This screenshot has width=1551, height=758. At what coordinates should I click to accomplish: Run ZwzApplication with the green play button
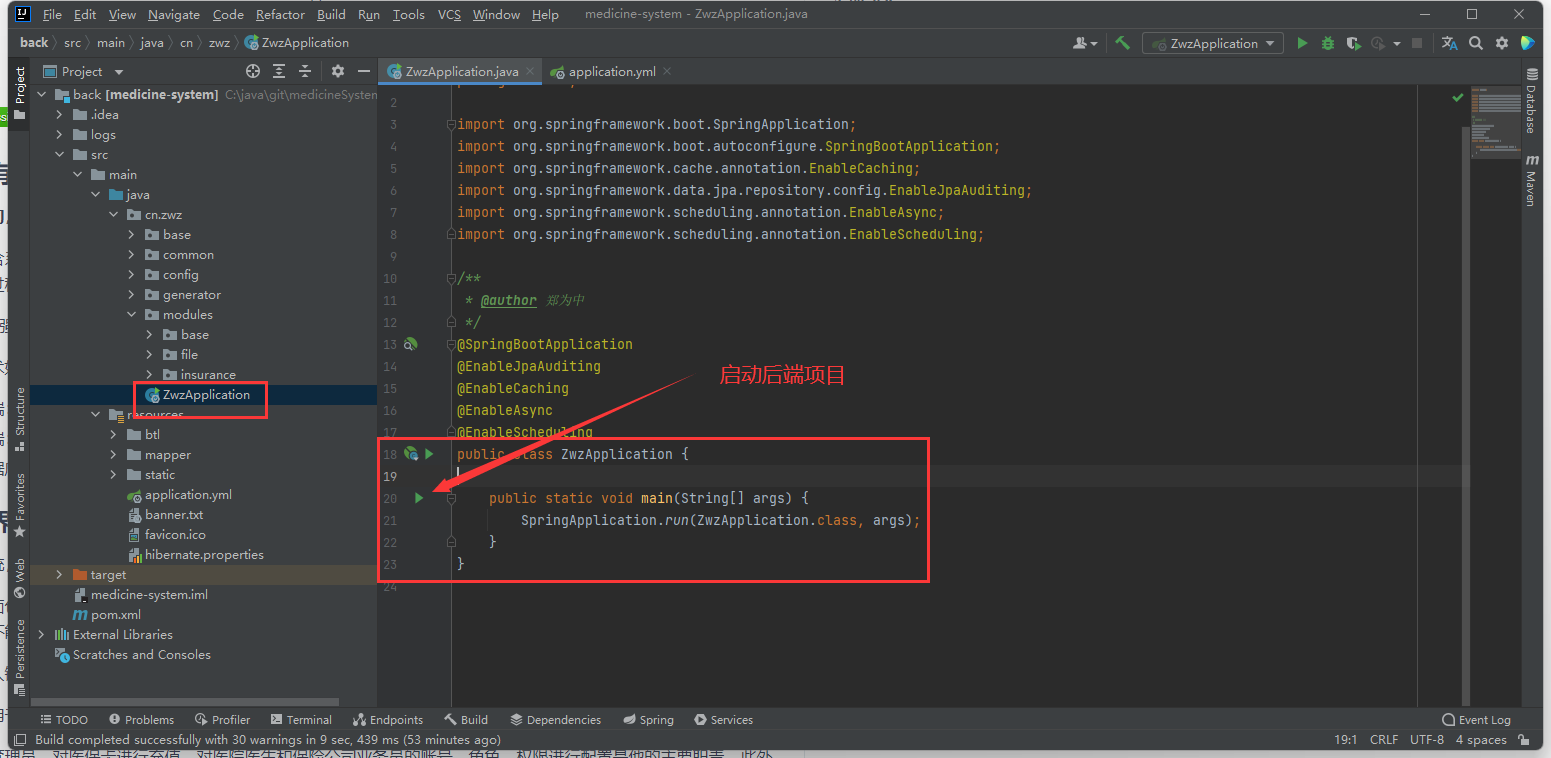point(1302,43)
